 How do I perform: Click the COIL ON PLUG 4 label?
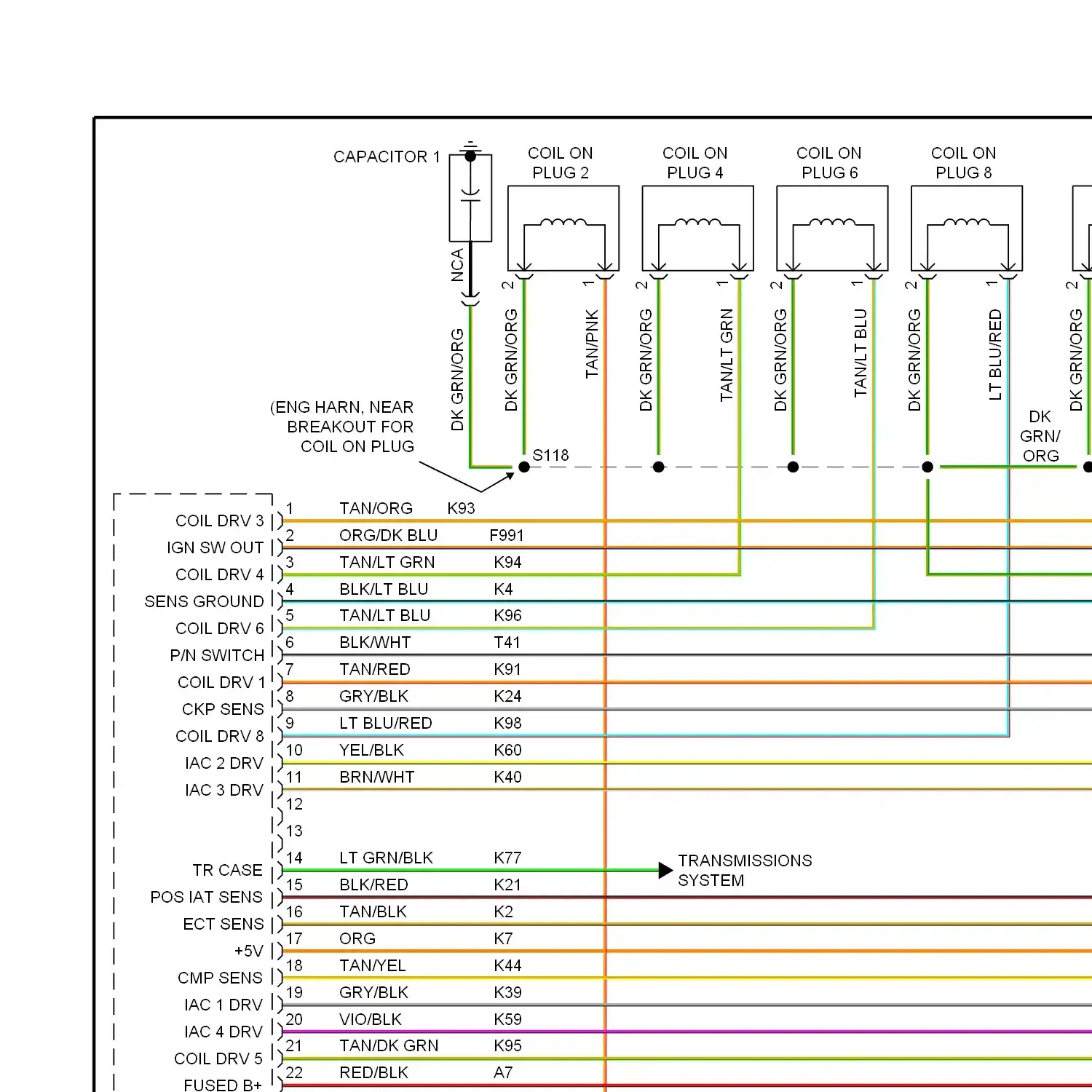tap(695, 163)
